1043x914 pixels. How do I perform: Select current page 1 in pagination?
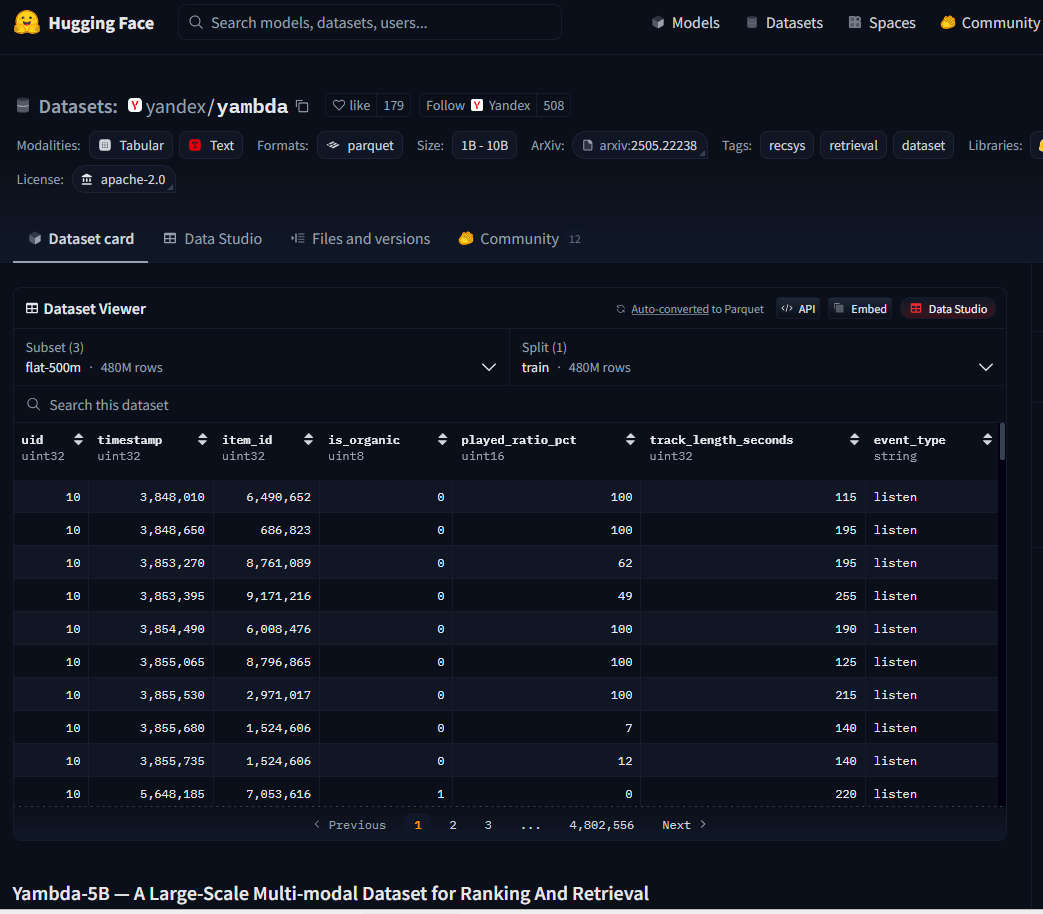point(418,825)
